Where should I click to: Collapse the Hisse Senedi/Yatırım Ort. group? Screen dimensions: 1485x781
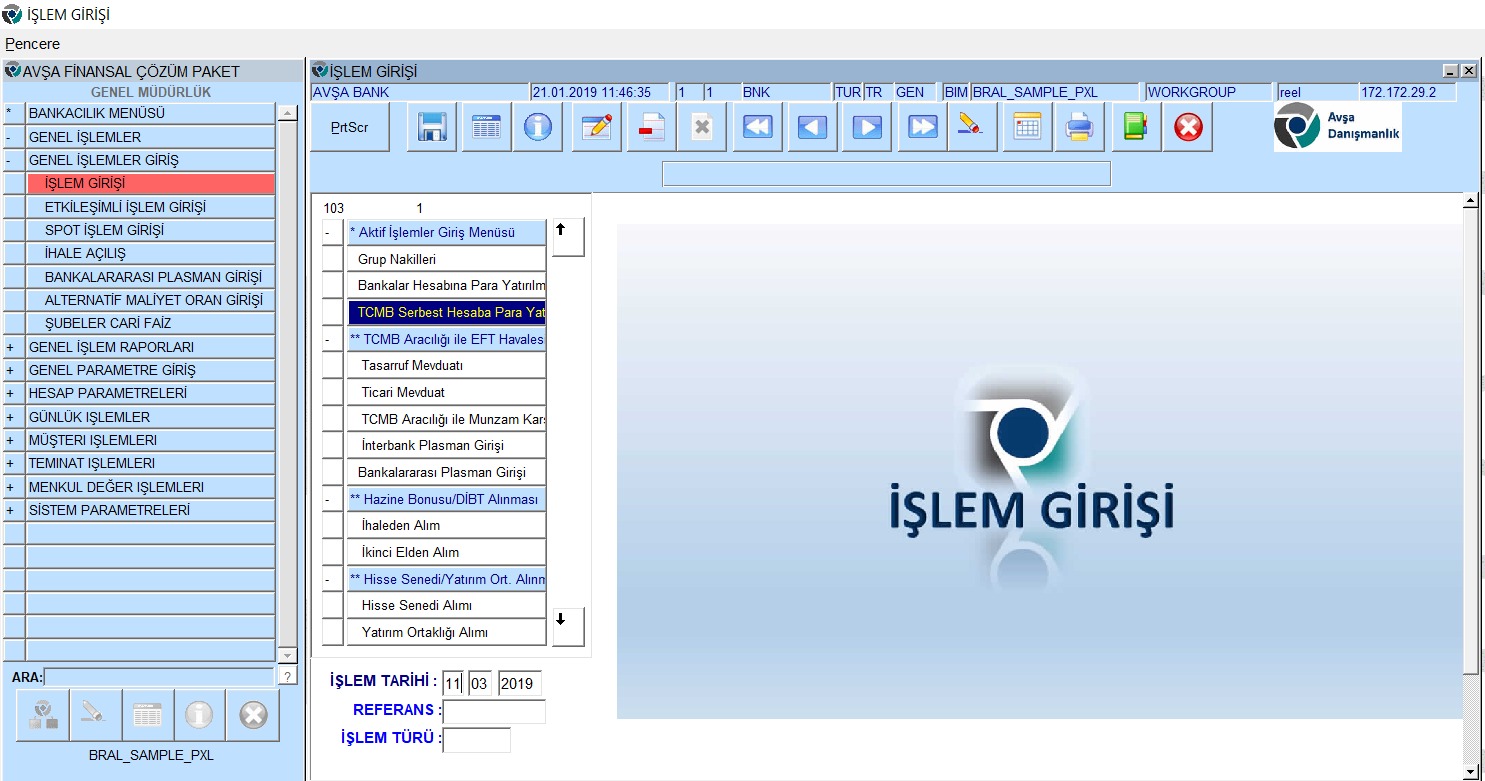click(x=333, y=579)
